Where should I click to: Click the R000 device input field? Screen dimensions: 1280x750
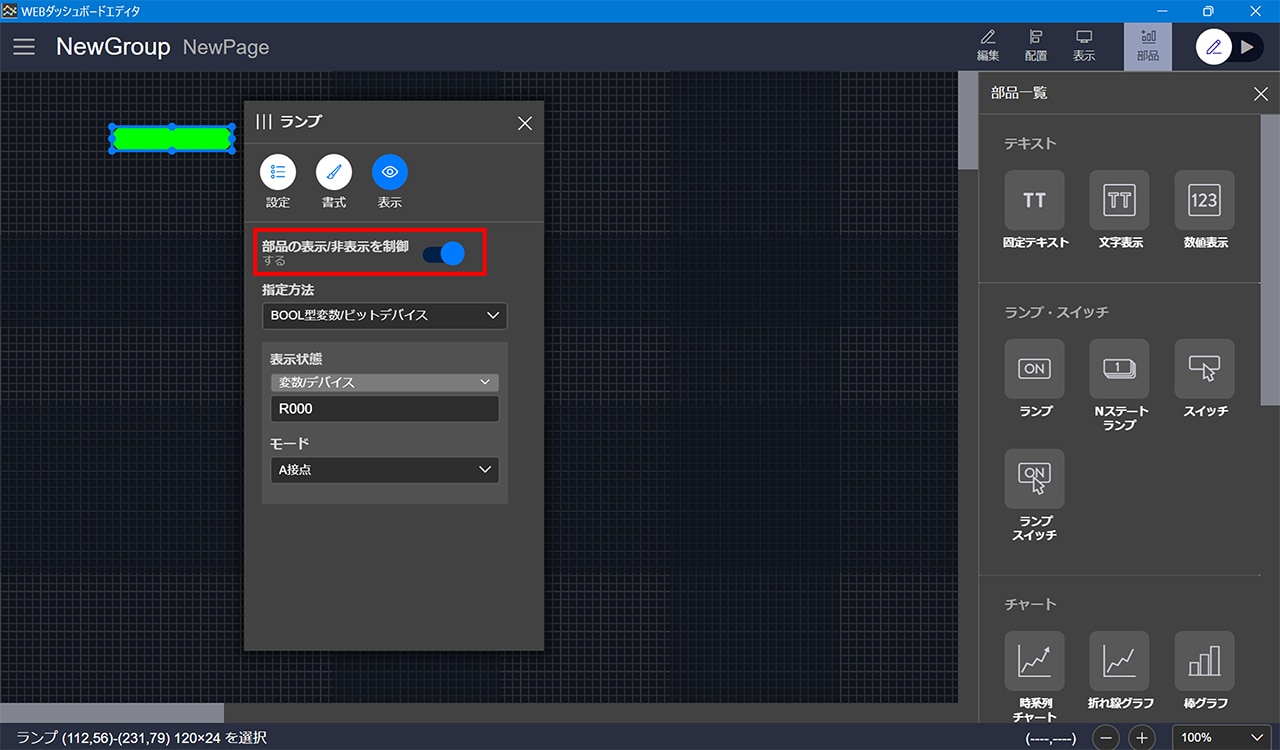384,408
